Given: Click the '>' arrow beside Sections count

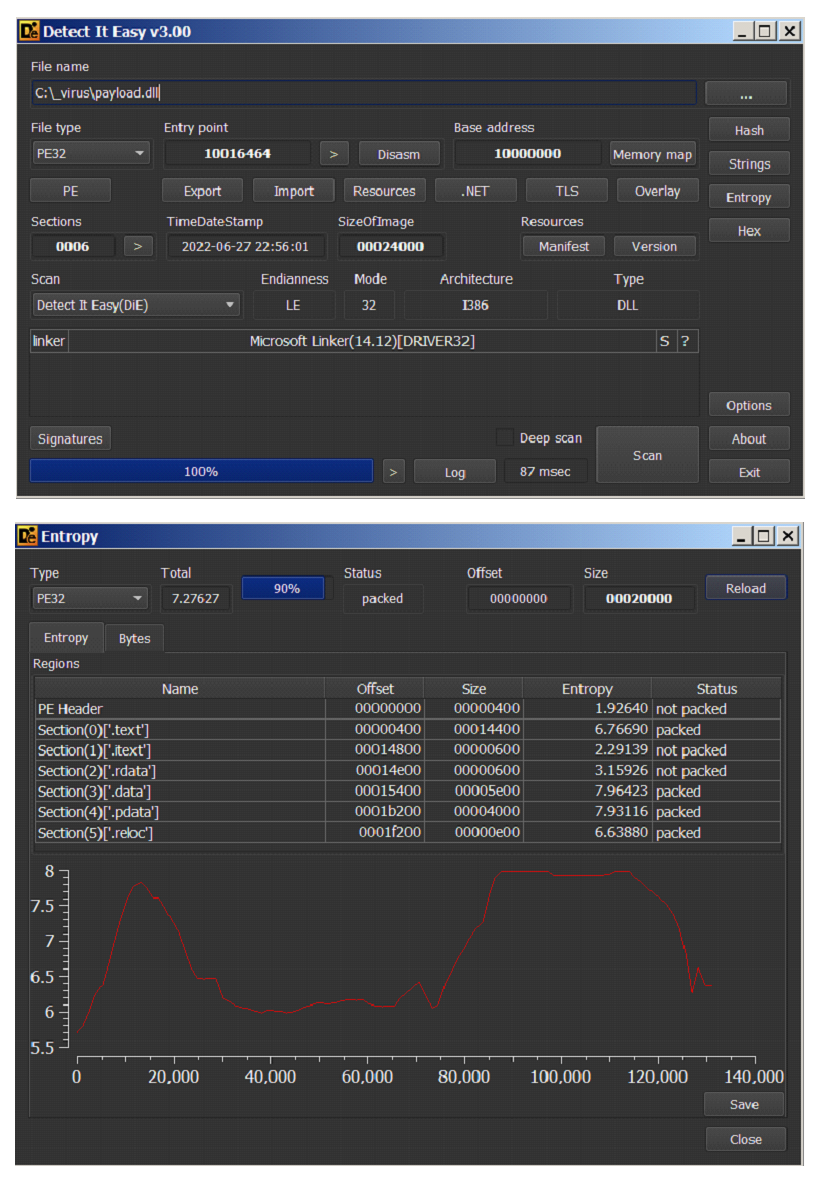Looking at the screenshot, I should [139, 246].
